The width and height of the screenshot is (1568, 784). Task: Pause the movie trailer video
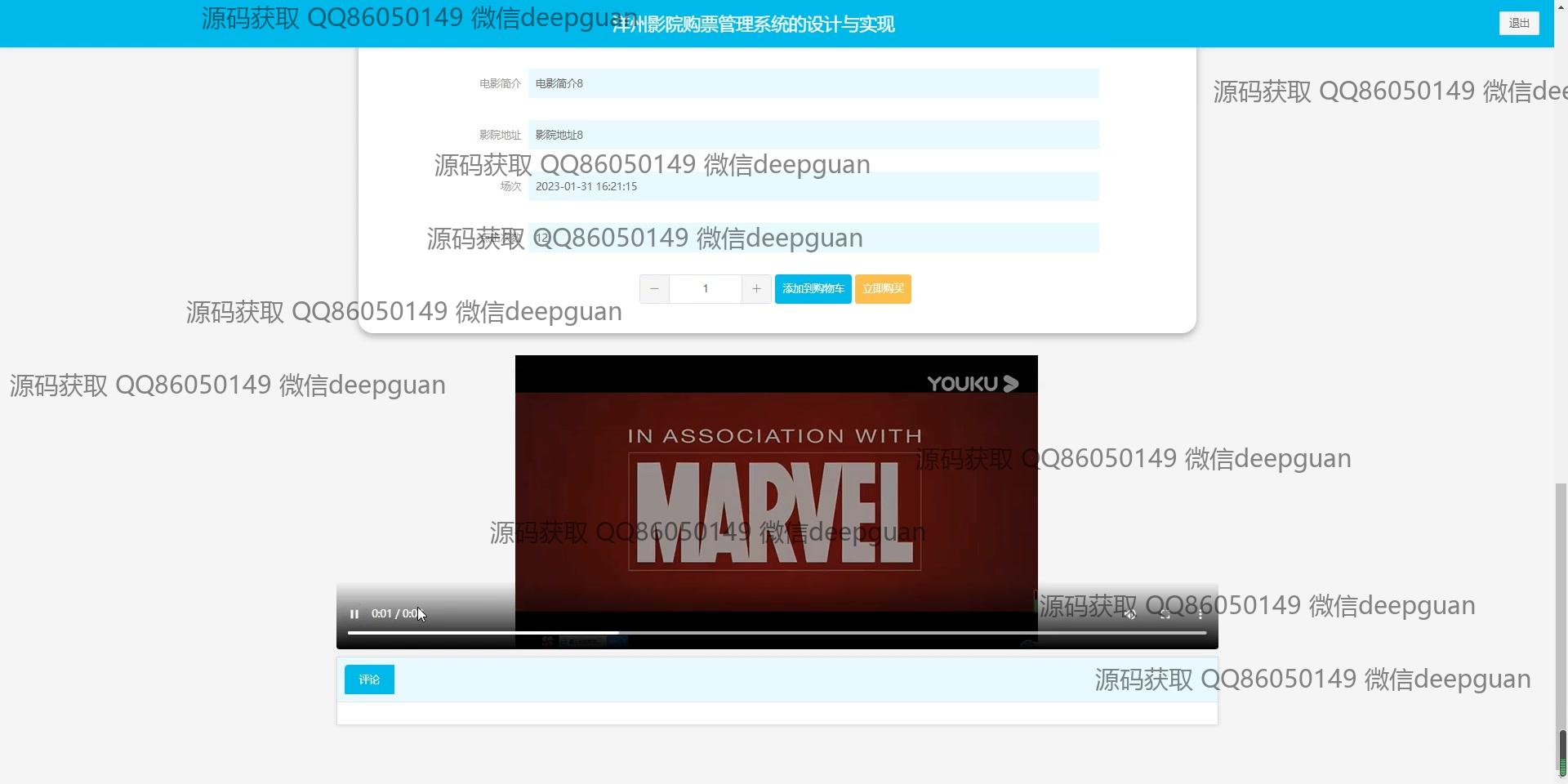click(354, 614)
